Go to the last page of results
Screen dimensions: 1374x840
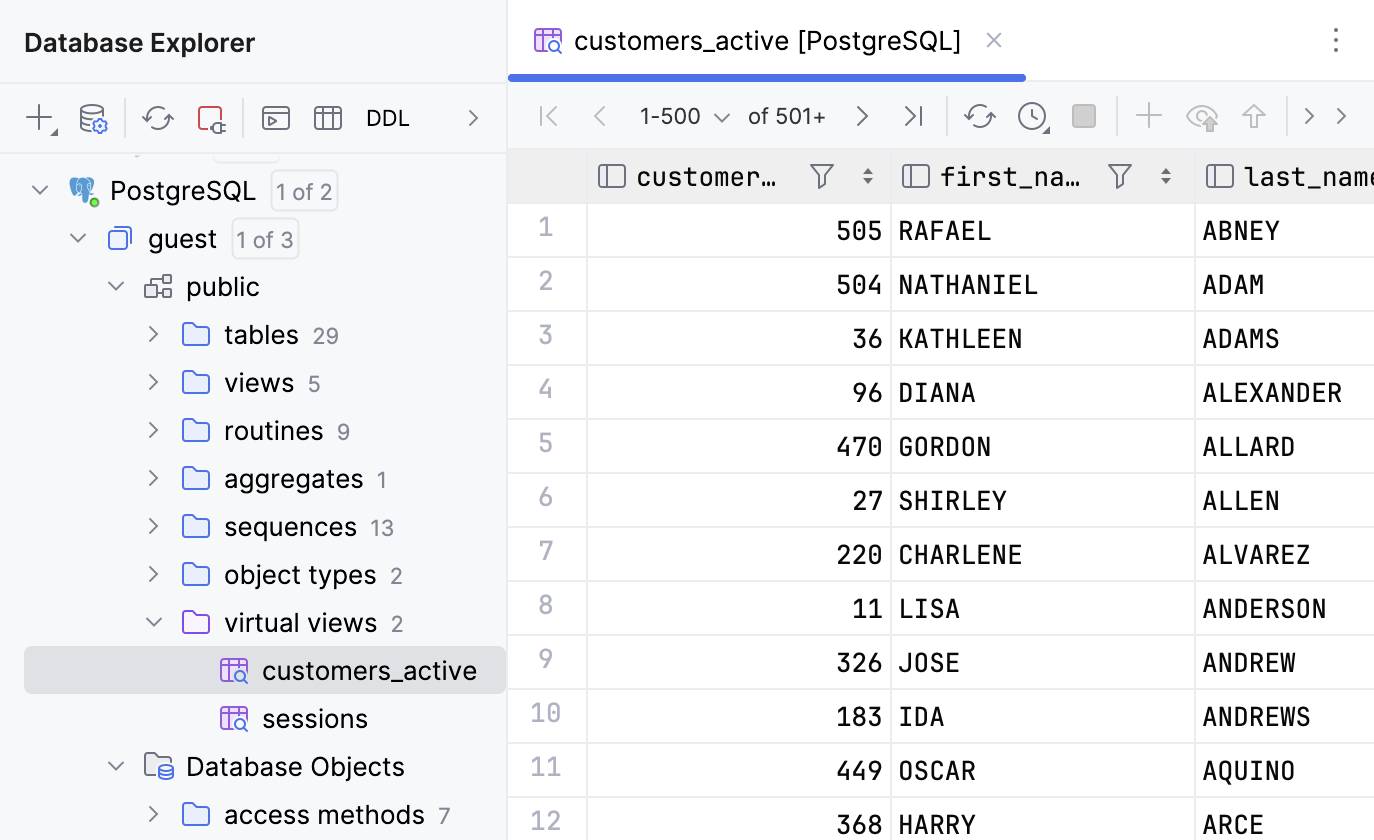point(913,116)
